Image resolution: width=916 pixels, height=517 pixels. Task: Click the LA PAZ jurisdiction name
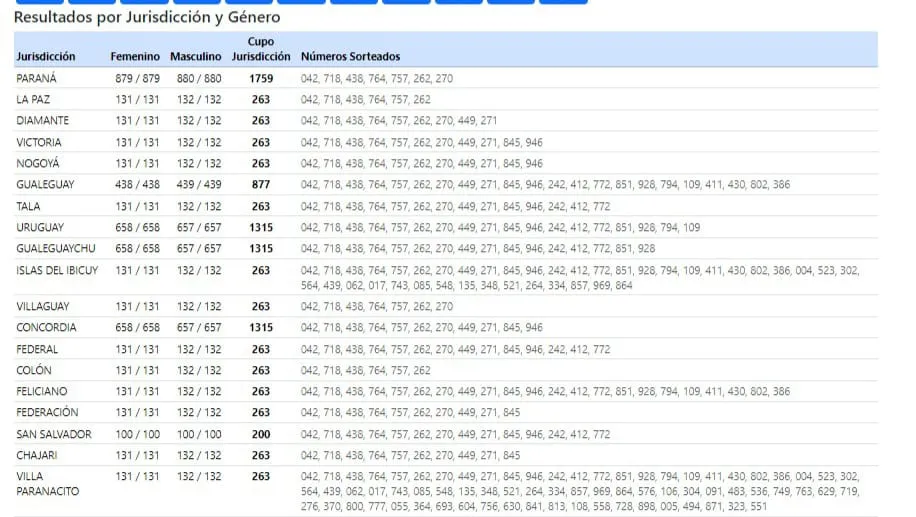[x=33, y=100]
